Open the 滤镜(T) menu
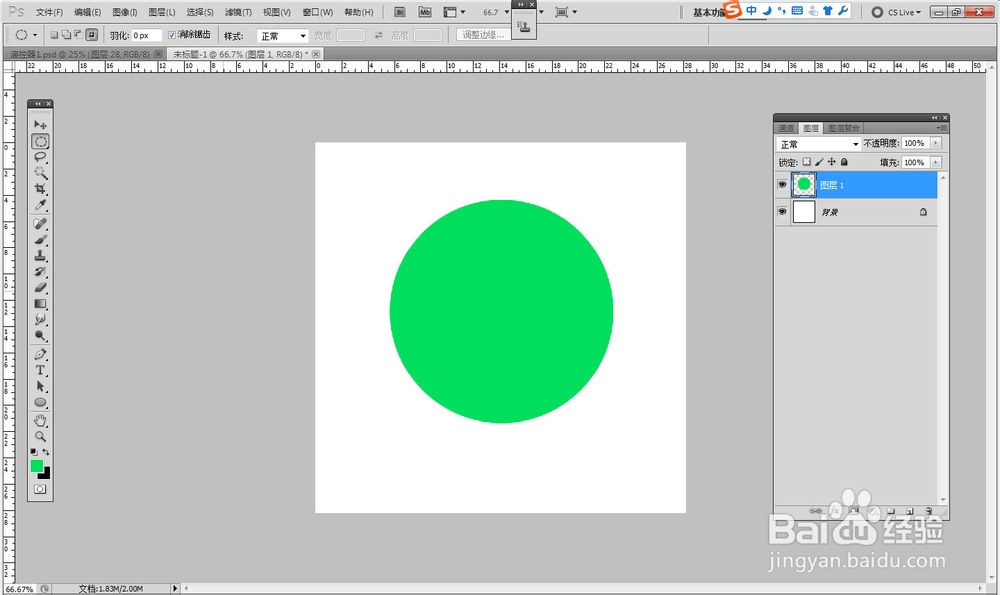This screenshot has height=595, width=1000. click(x=238, y=12)
